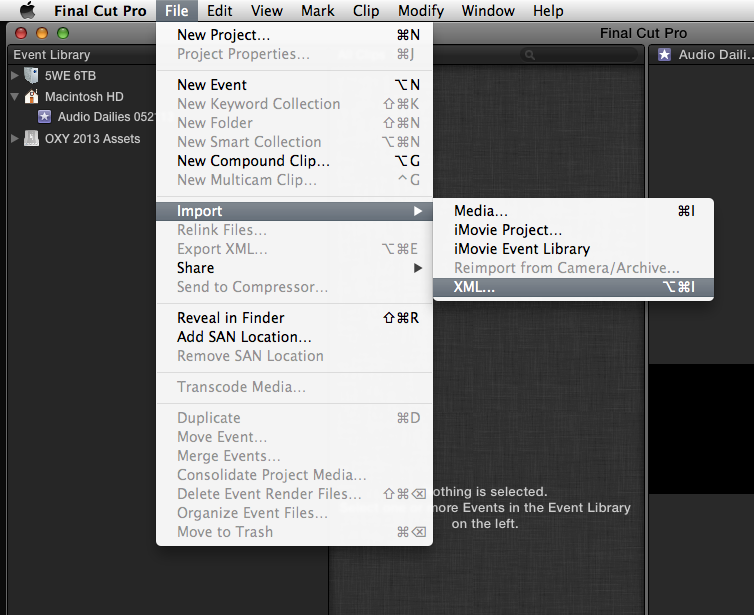
Task: Click the green zoom window button
Action: [63, 33]
